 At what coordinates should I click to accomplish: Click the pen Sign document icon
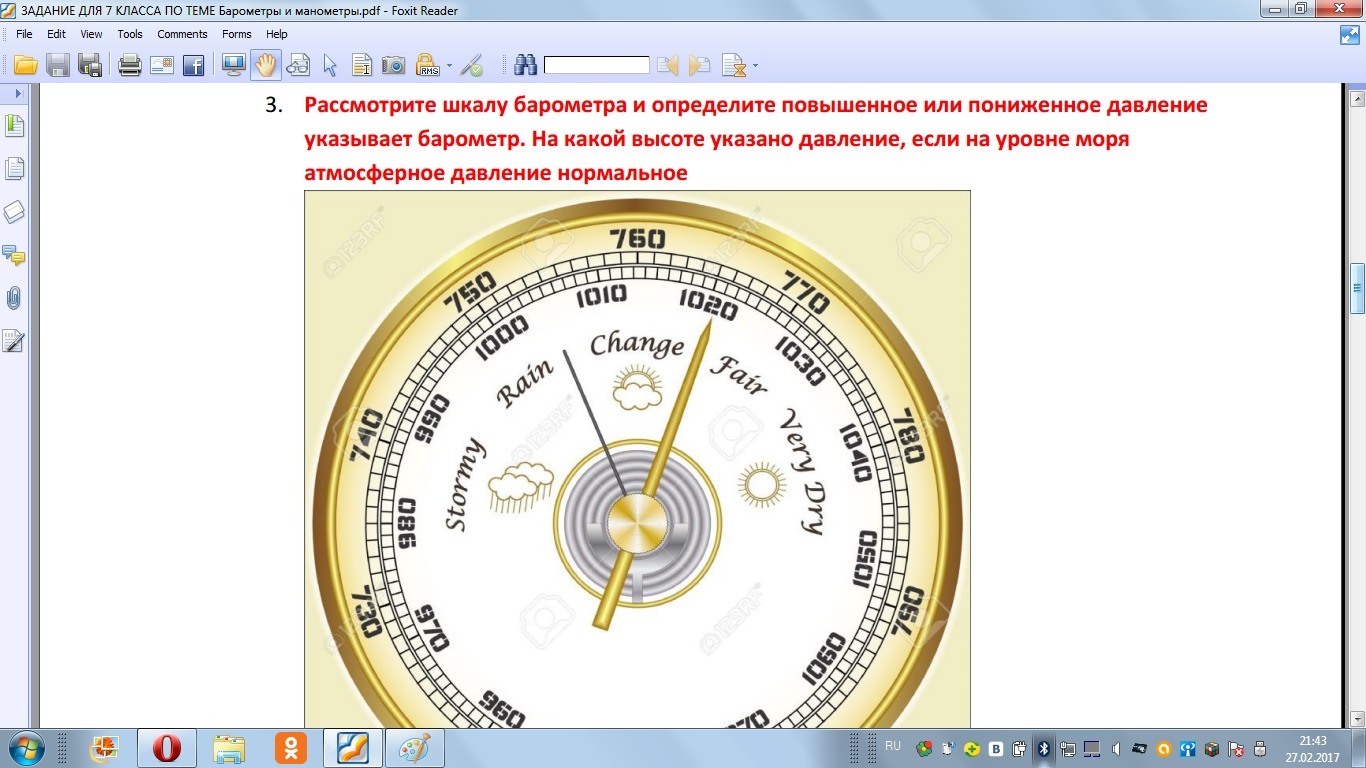pos(471,66)
